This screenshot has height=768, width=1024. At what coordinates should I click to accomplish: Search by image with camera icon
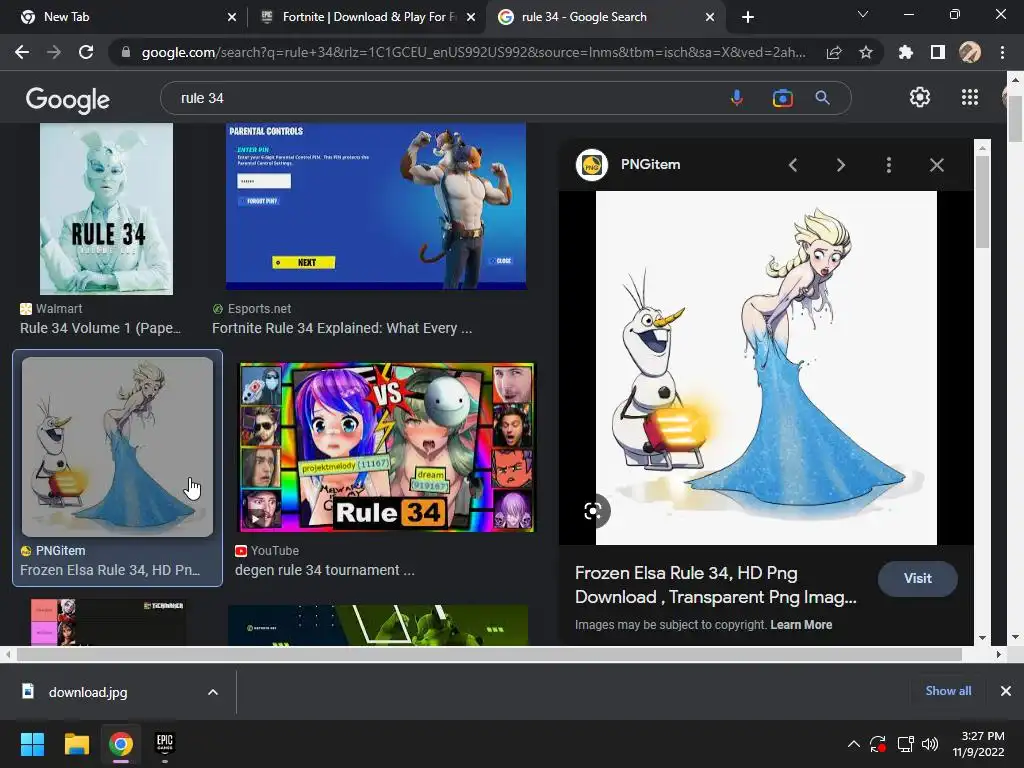click(782, 98)
